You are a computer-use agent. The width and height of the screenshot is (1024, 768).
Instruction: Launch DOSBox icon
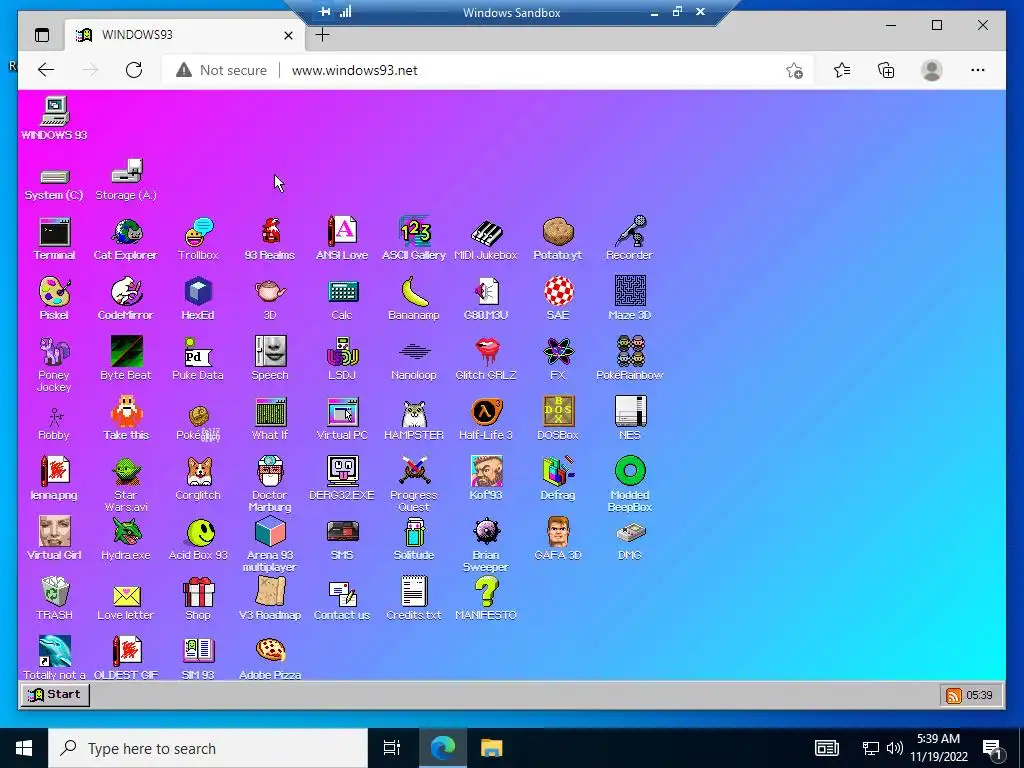558,419
